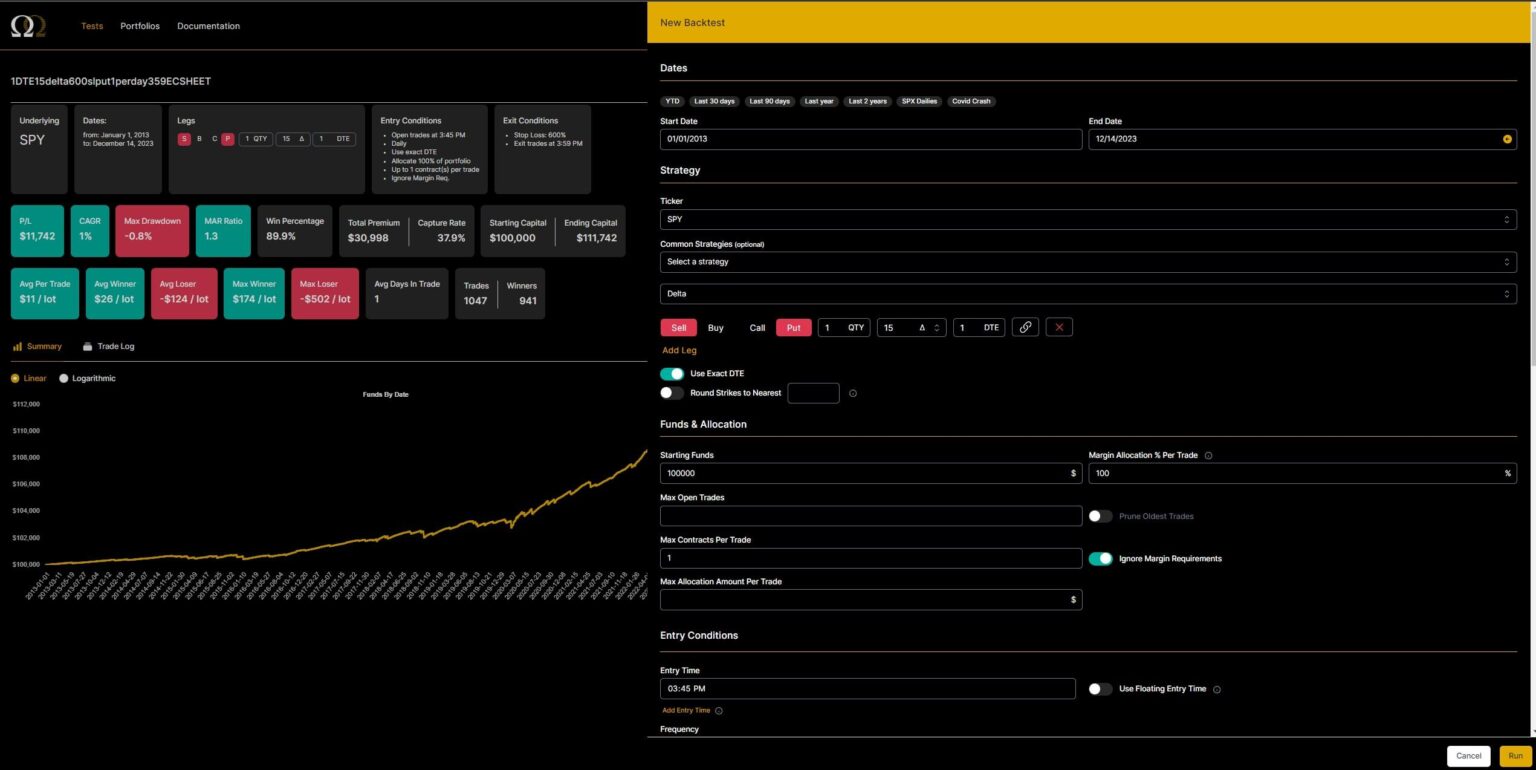Click the link icon in the leg row

tap(1025, 327)
